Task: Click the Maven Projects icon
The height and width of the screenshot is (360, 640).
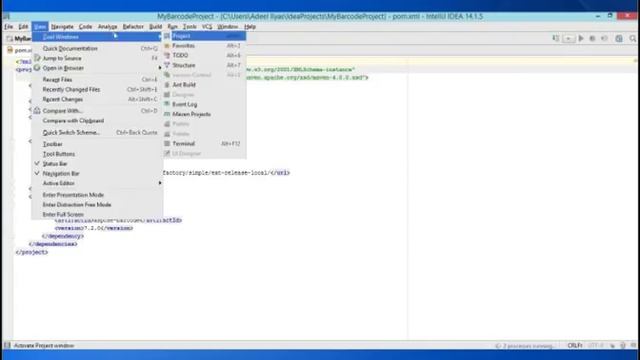Action: pos(167,114)
